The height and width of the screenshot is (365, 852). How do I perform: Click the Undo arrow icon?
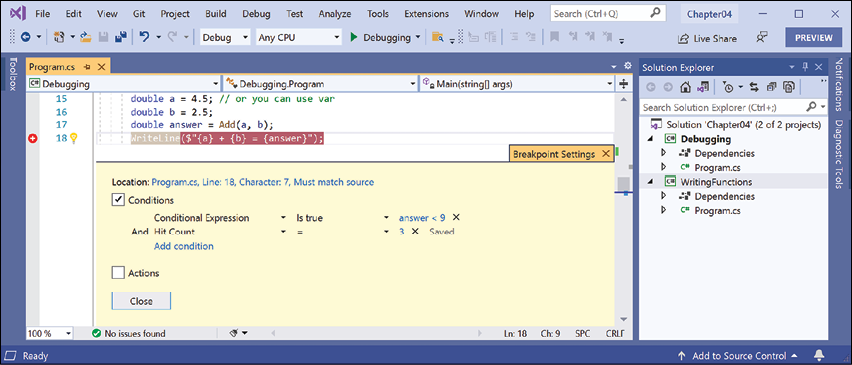tap(145, 37)
